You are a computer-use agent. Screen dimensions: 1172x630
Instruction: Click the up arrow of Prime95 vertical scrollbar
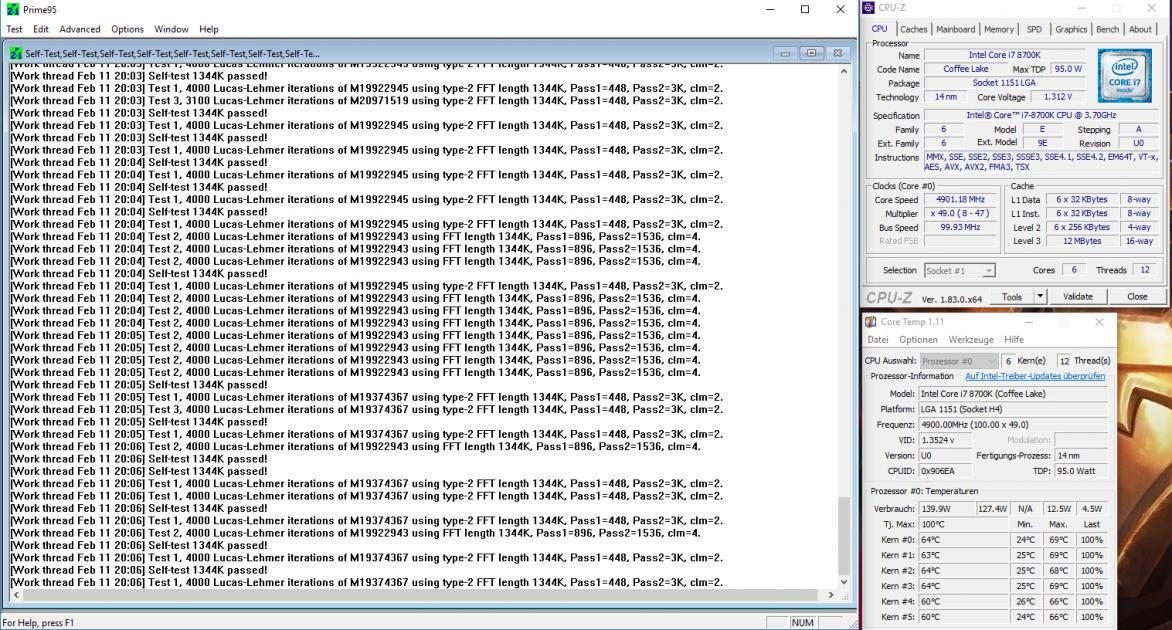tap(844, 71)
